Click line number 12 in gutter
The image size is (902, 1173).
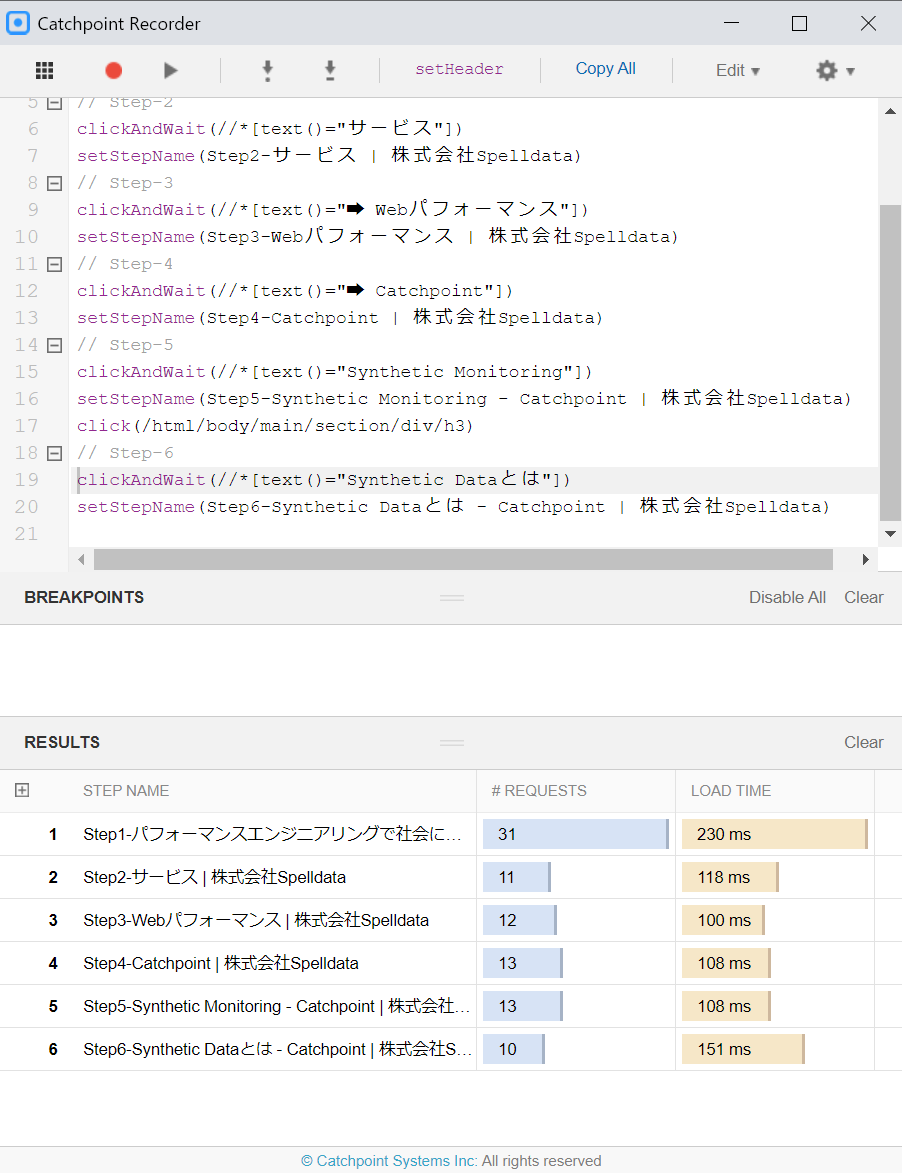coord(26,290)
